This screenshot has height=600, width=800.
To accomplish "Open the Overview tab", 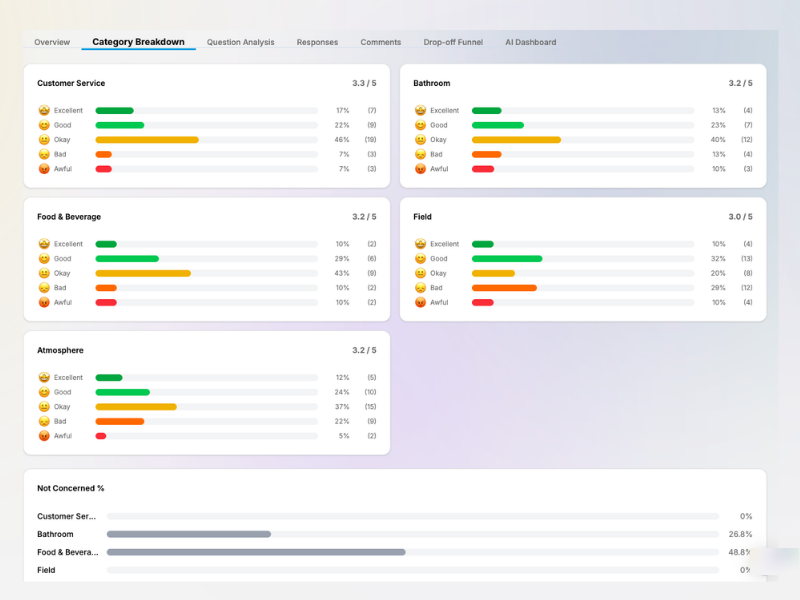I will click(x=52, y=42).
